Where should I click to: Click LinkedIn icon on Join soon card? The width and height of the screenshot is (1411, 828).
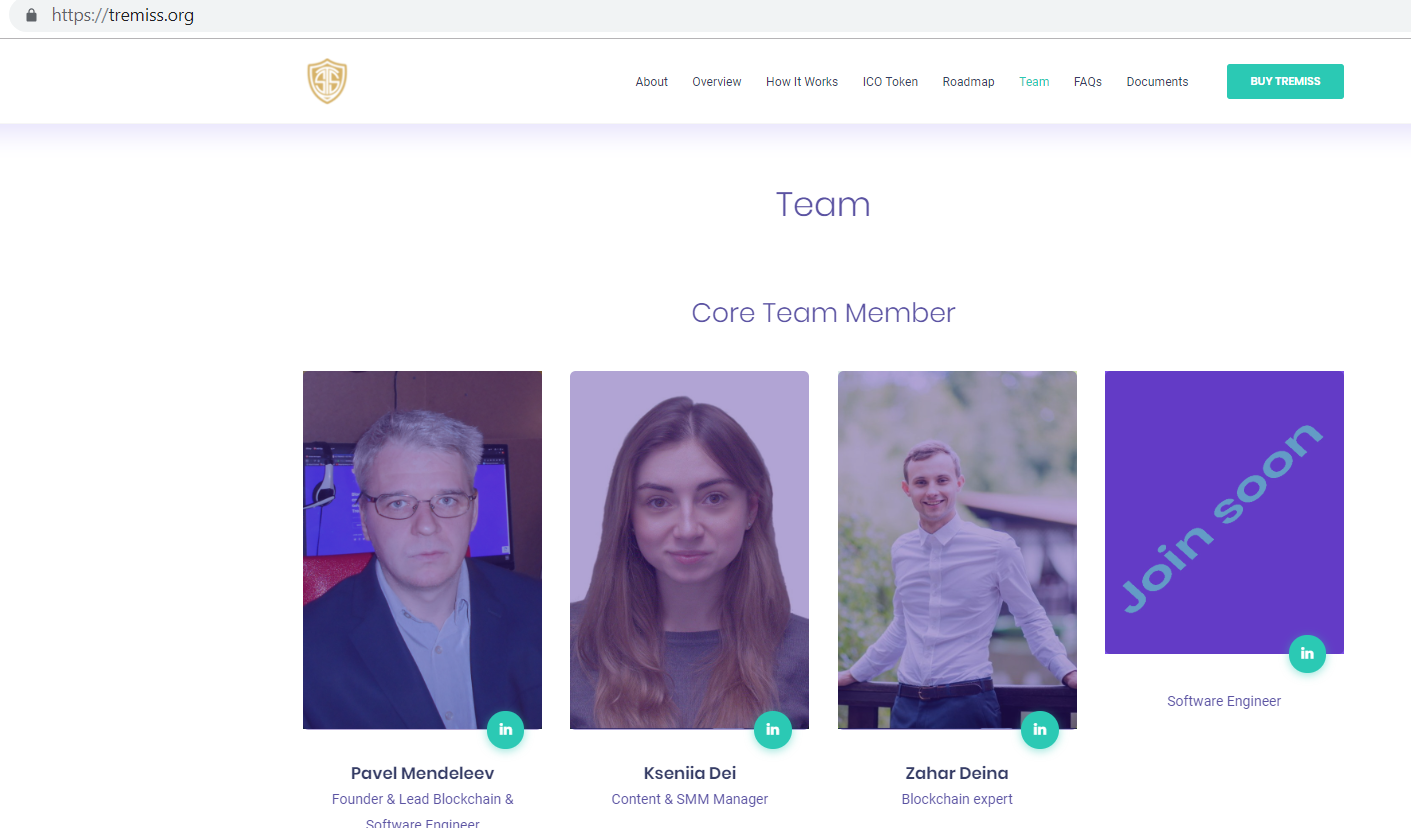point(1307,654)
